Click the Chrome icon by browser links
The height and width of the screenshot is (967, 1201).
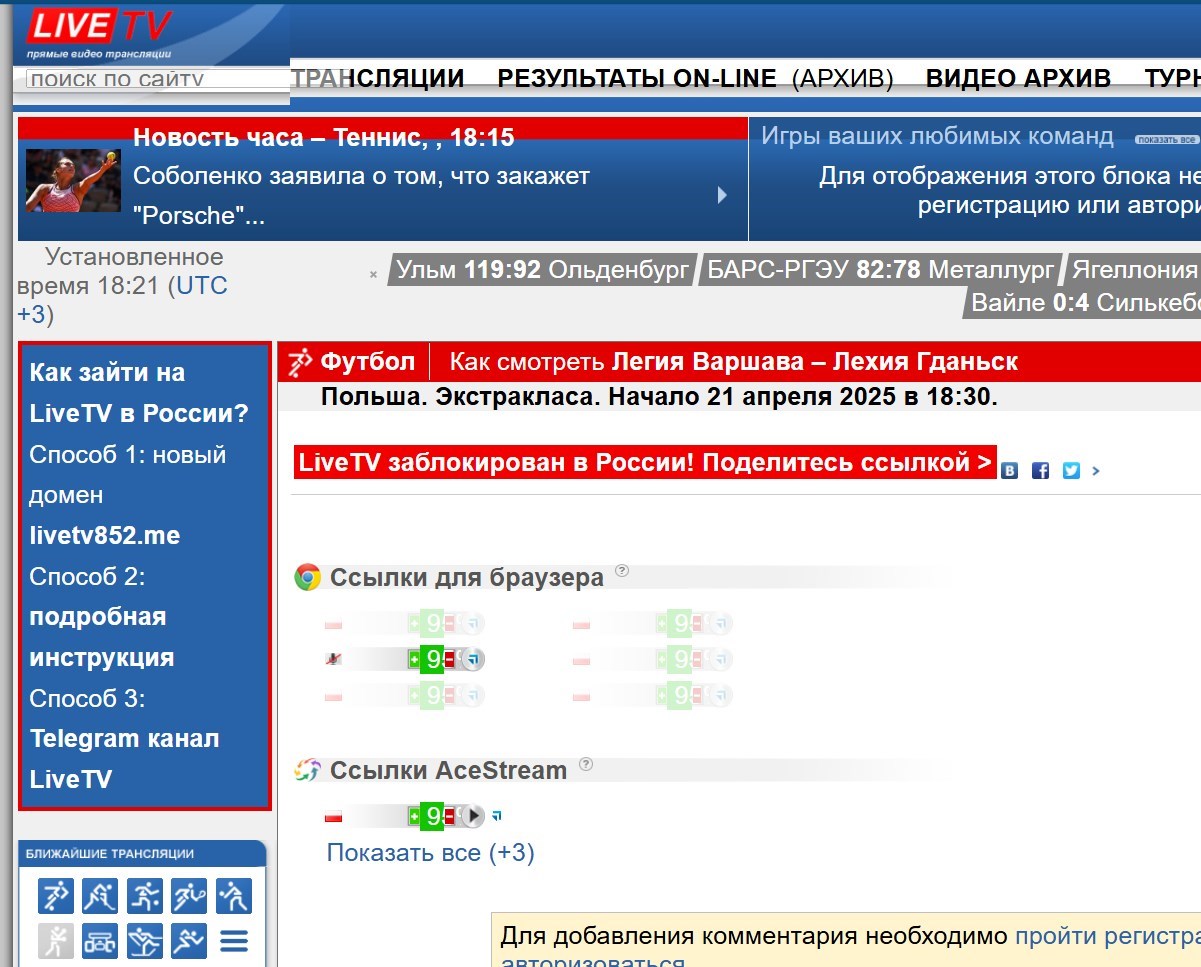[x=307, y=577]
